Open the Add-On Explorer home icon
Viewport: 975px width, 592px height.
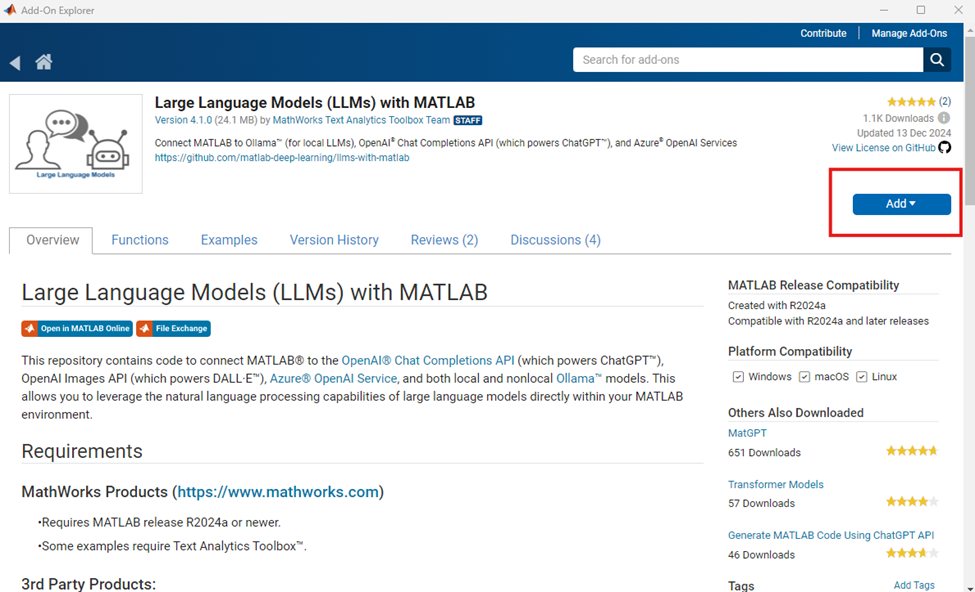tap(44, 62)
